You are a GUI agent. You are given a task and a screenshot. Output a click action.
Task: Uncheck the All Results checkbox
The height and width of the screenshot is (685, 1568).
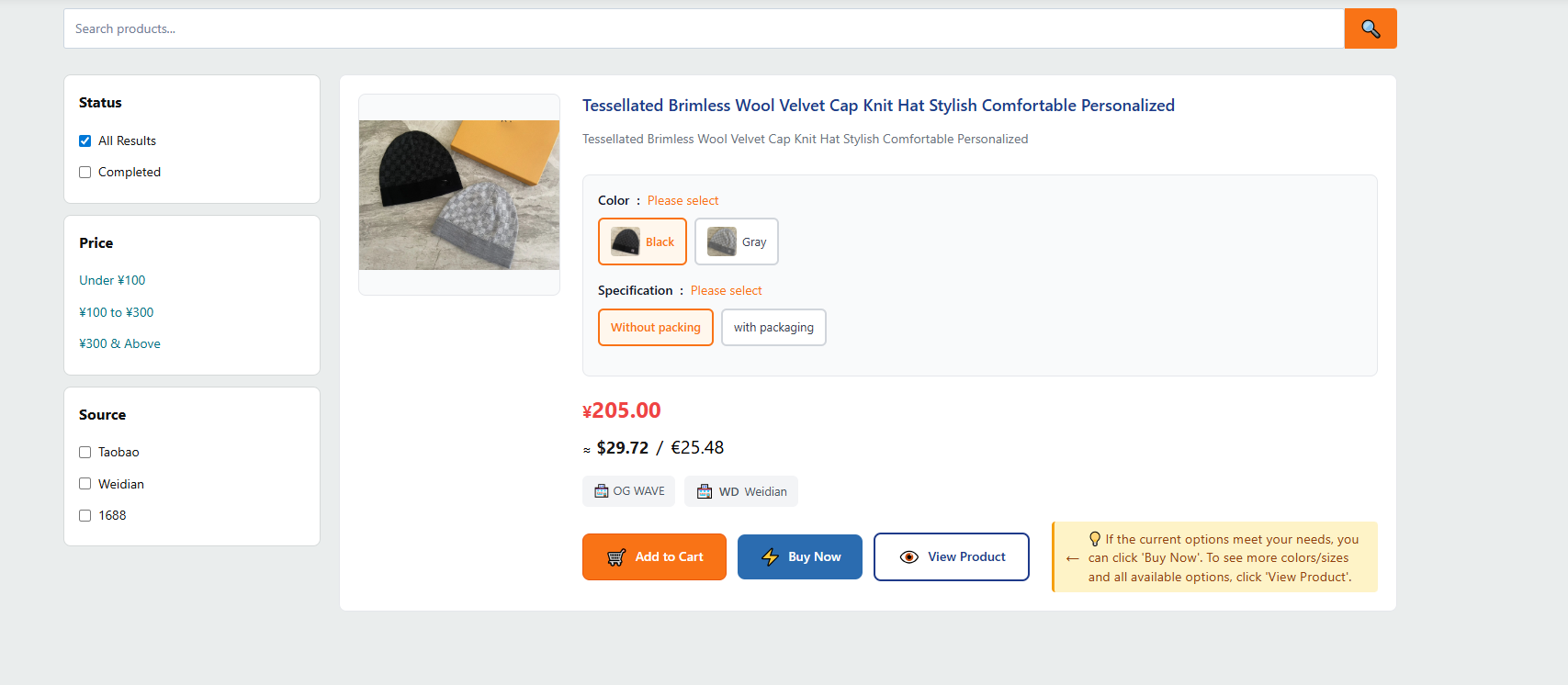click(85, 140)
